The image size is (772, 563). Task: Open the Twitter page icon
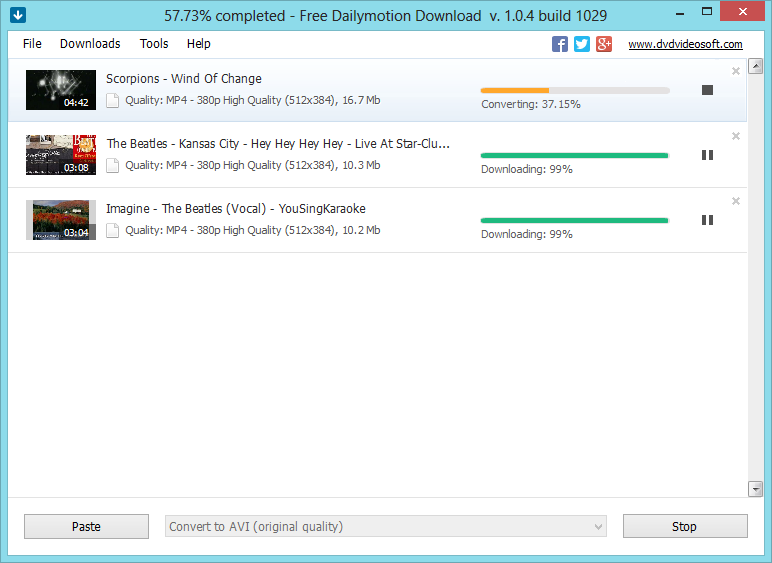point(581,44)
